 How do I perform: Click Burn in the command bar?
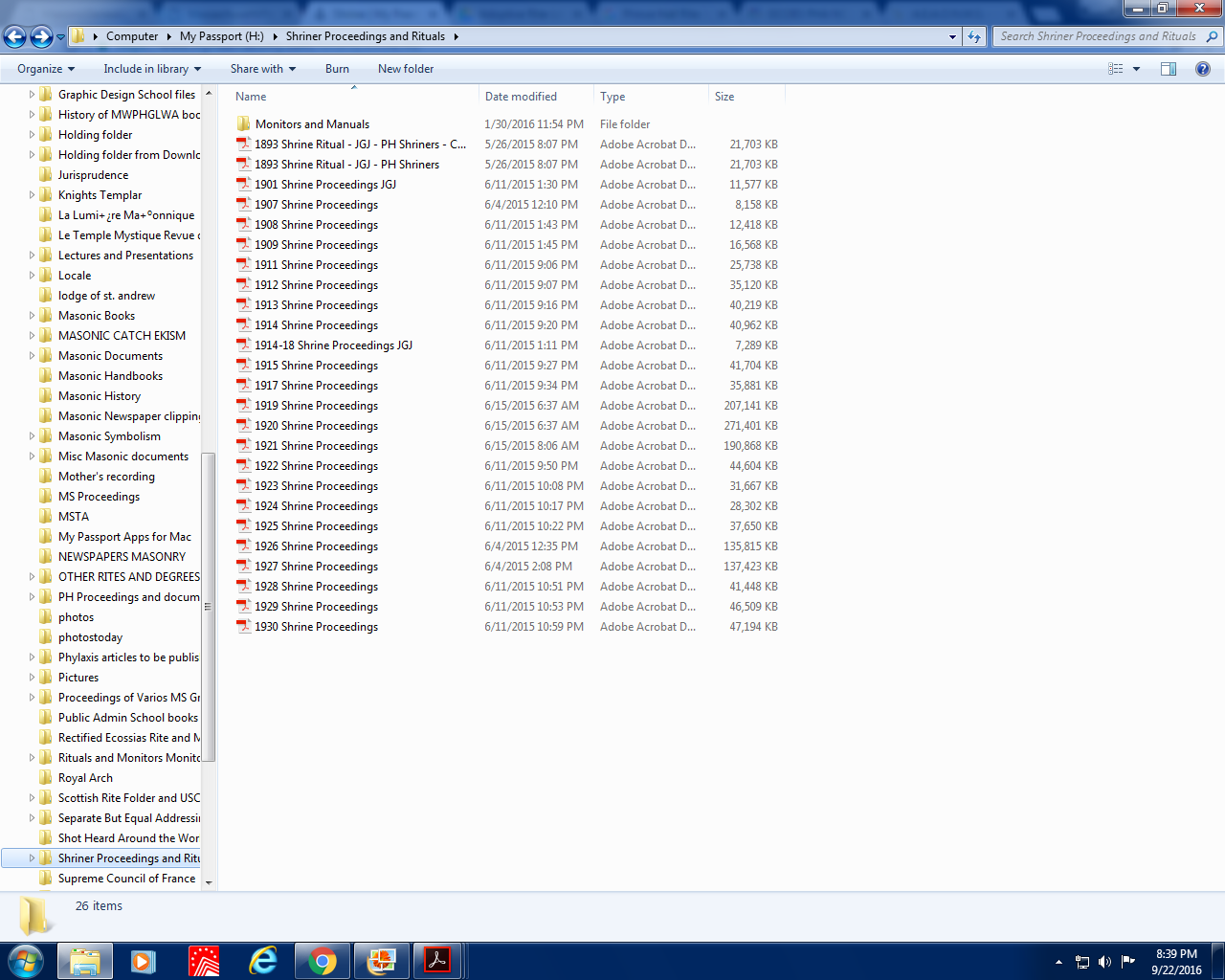337,69
